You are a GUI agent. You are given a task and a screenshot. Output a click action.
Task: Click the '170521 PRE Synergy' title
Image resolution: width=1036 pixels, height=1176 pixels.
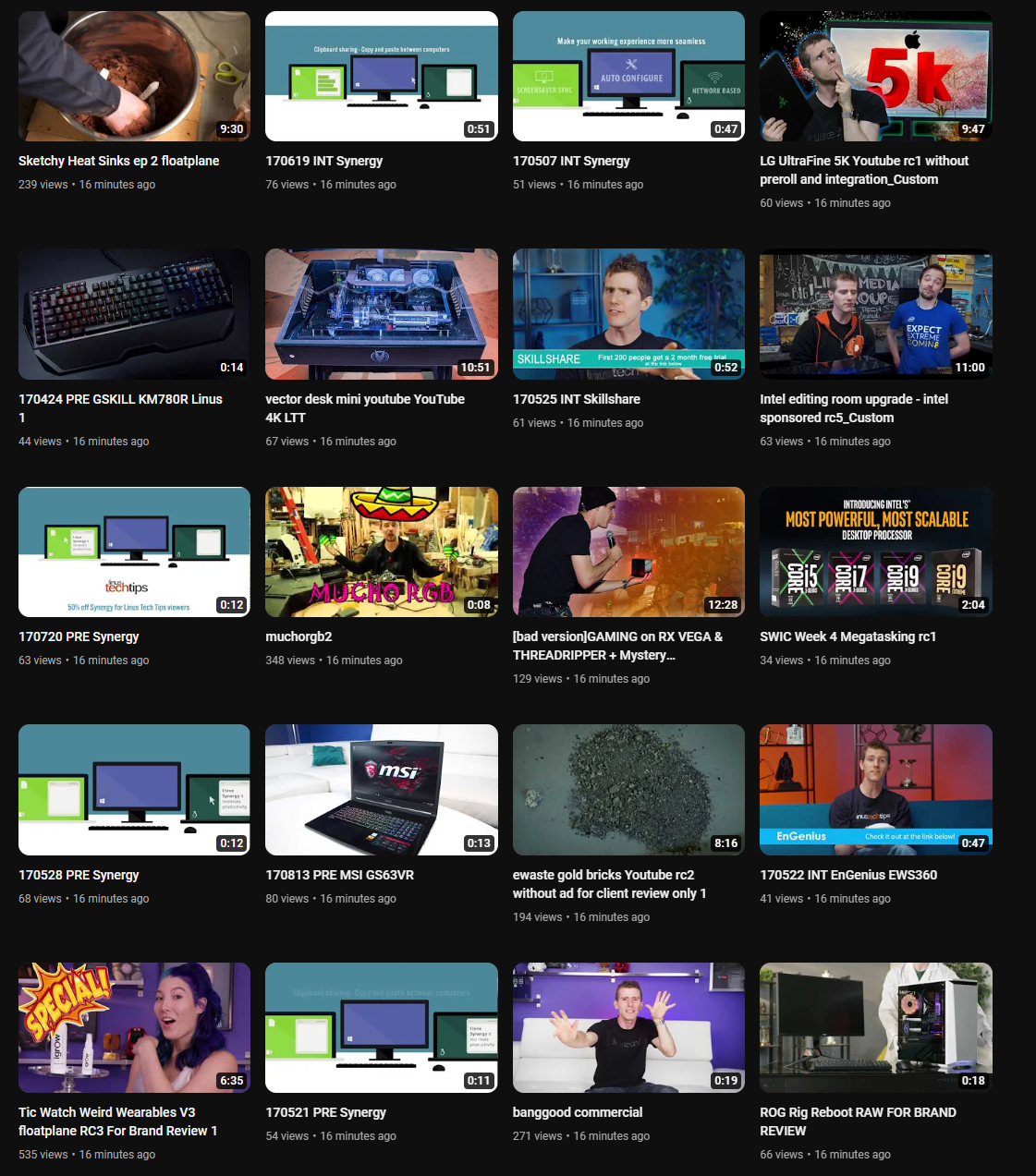(326, 1112)
